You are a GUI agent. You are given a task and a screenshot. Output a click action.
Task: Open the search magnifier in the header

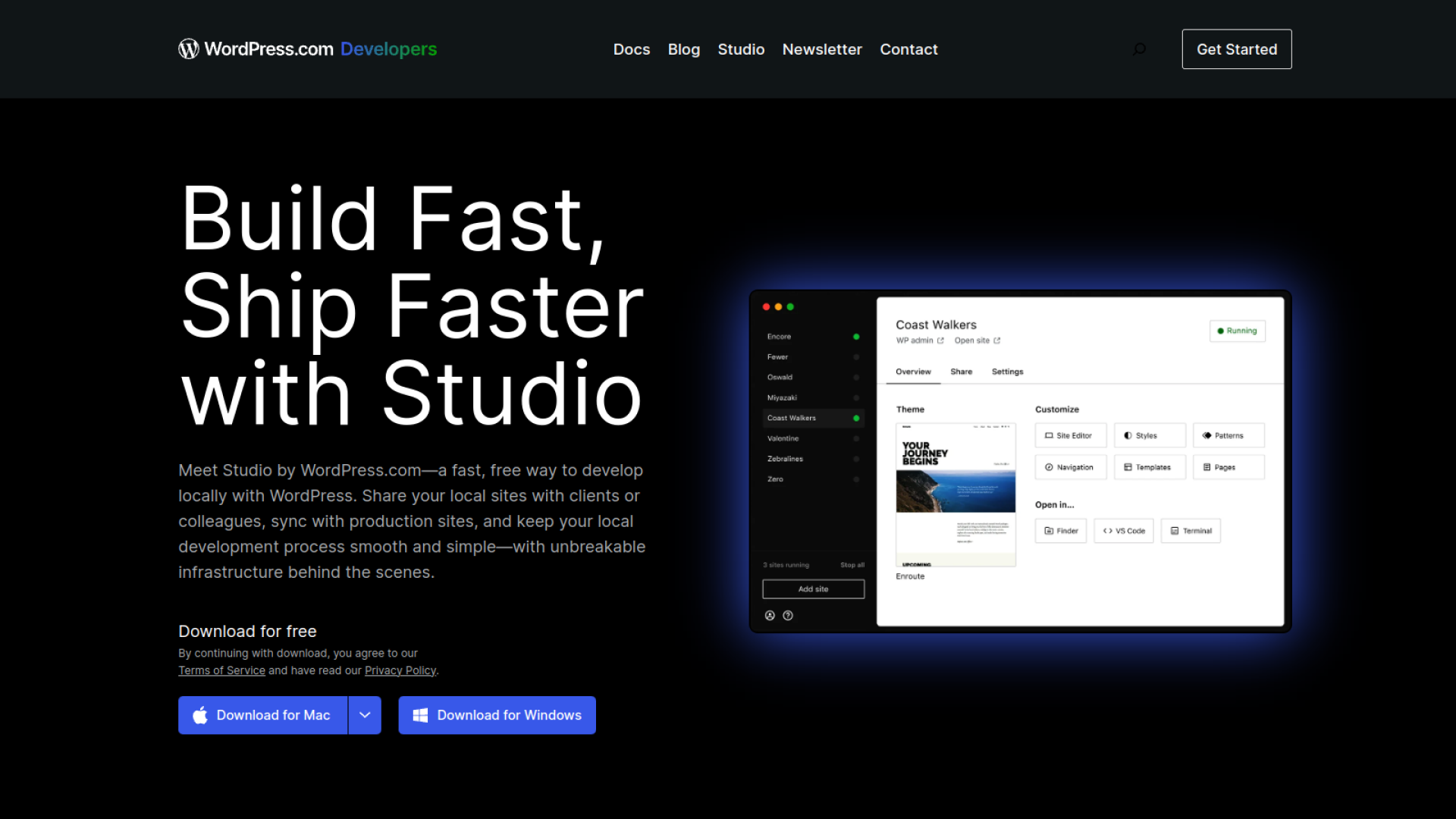1139,49
